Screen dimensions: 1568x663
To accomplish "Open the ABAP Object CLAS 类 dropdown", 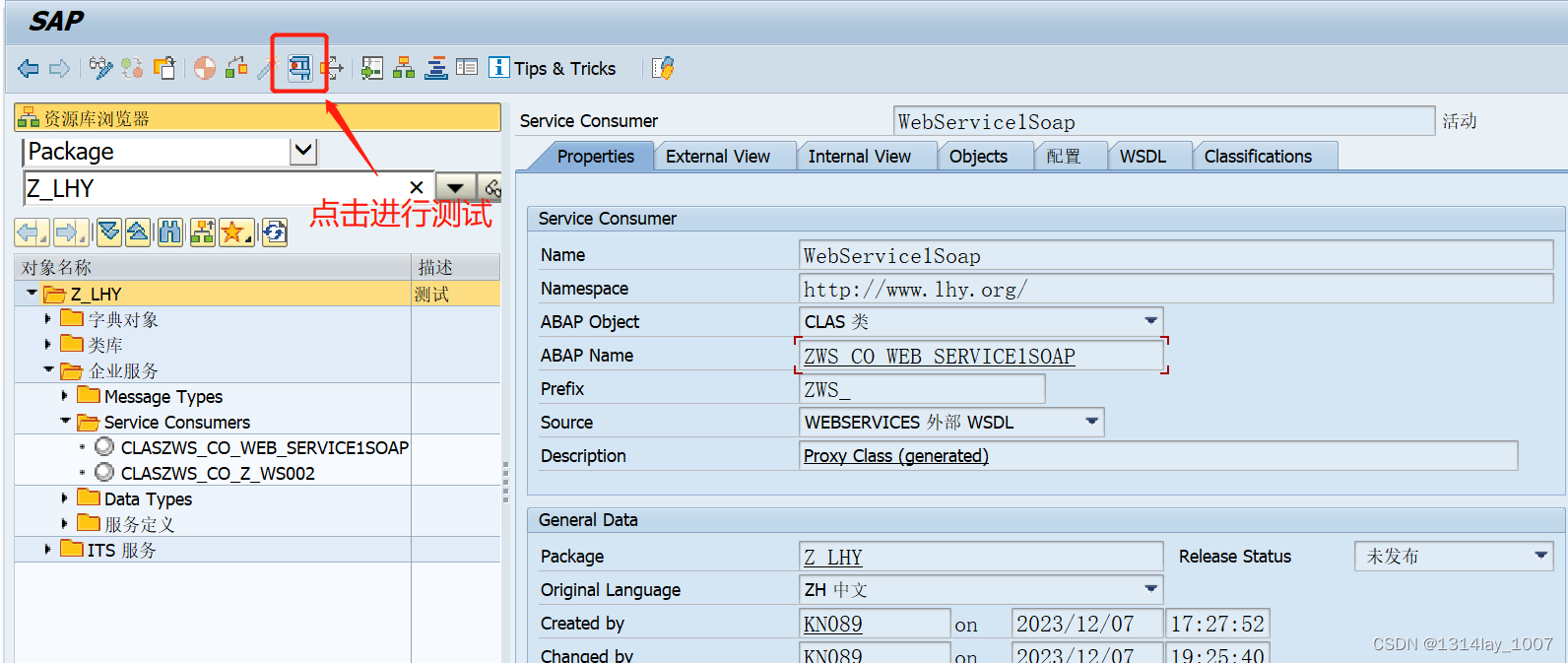I will coord(1150,321).
